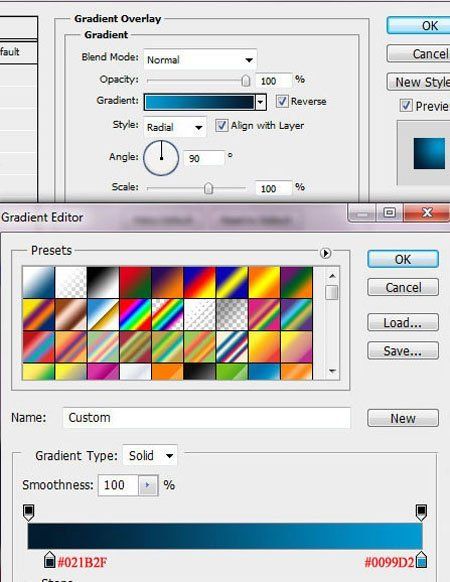Image resolution: width=450 pixels, height=582 pixels.
Task: Click the Load... button
Action: [403, 323]
